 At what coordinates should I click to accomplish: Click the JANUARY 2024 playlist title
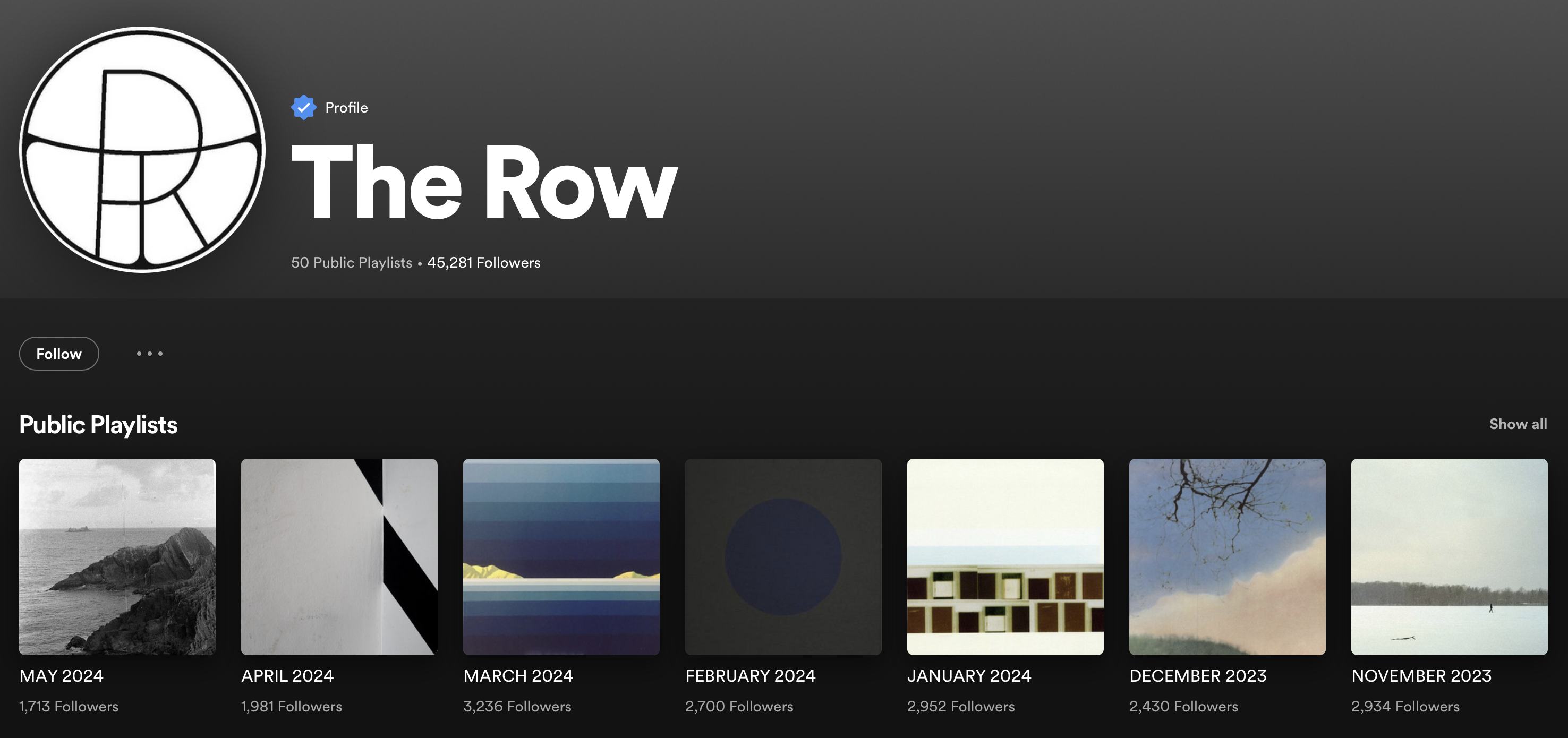tap(968, 676)
